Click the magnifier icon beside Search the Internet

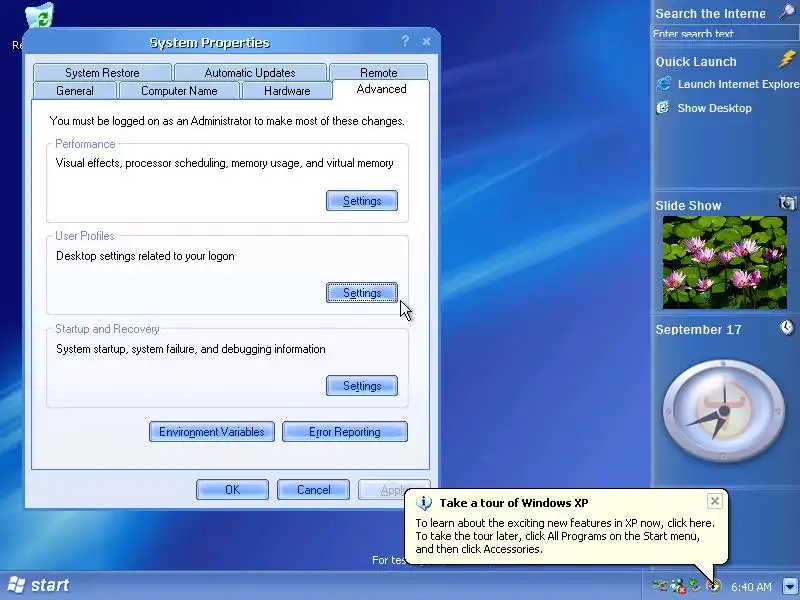pyautogui.click(x=788, y=12)
